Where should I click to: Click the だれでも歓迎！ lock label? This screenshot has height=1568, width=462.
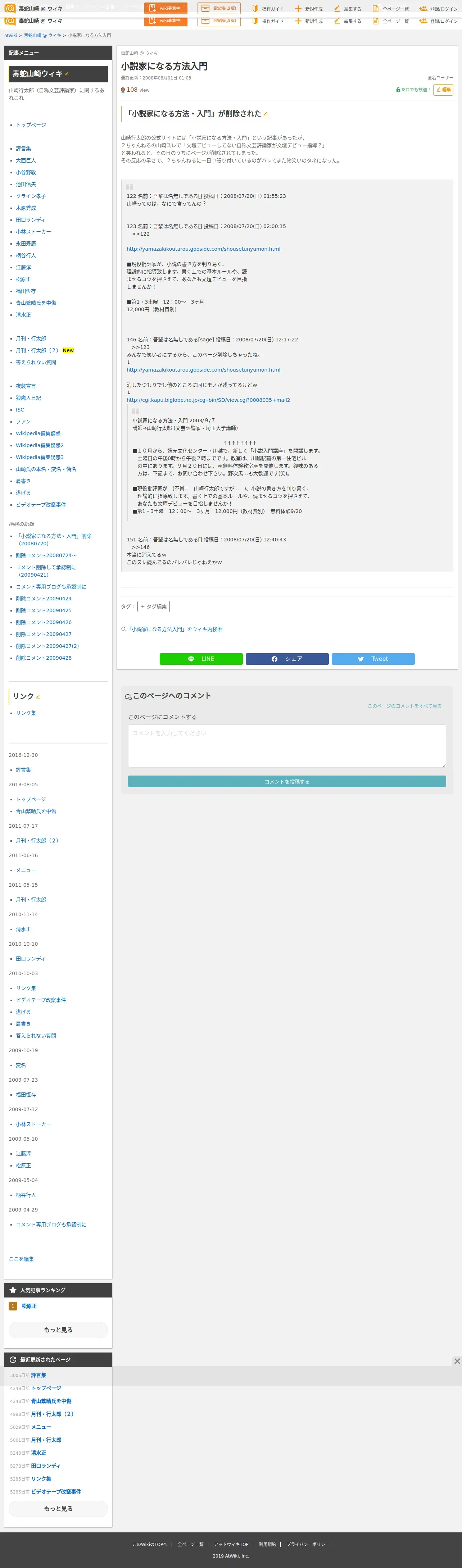pyautogui.click(x=413, y=90)
